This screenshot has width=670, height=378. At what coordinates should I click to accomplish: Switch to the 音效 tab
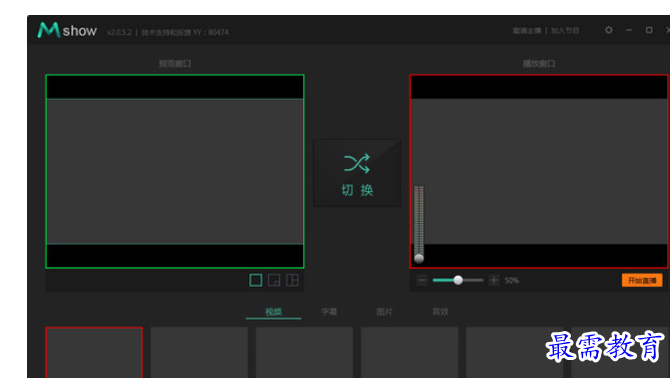pos(440,311)
